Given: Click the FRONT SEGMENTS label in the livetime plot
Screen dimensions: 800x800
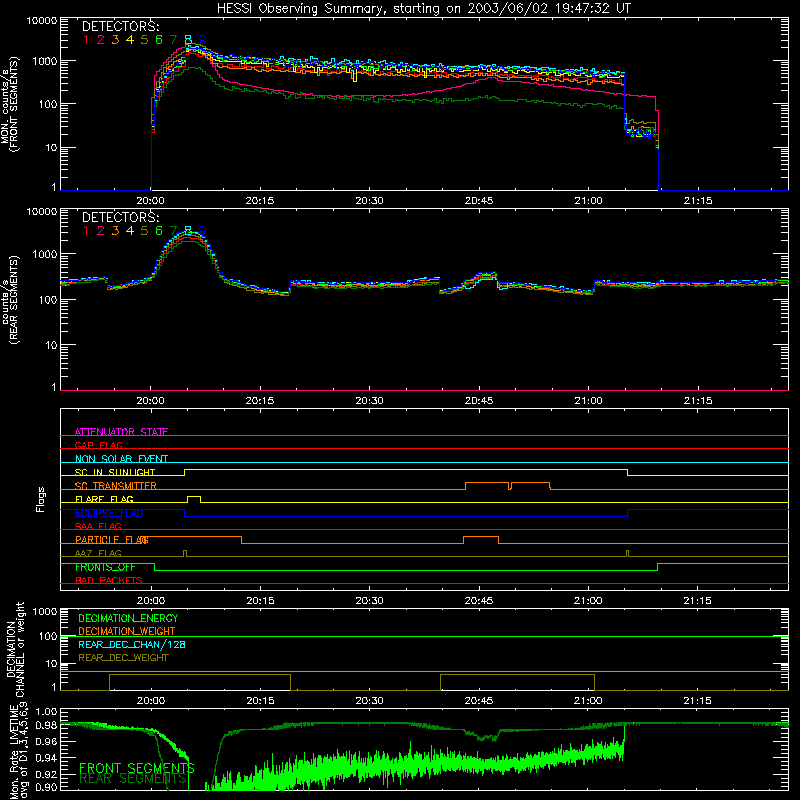Looking at the screenshot, I should (x=137, y=768).
